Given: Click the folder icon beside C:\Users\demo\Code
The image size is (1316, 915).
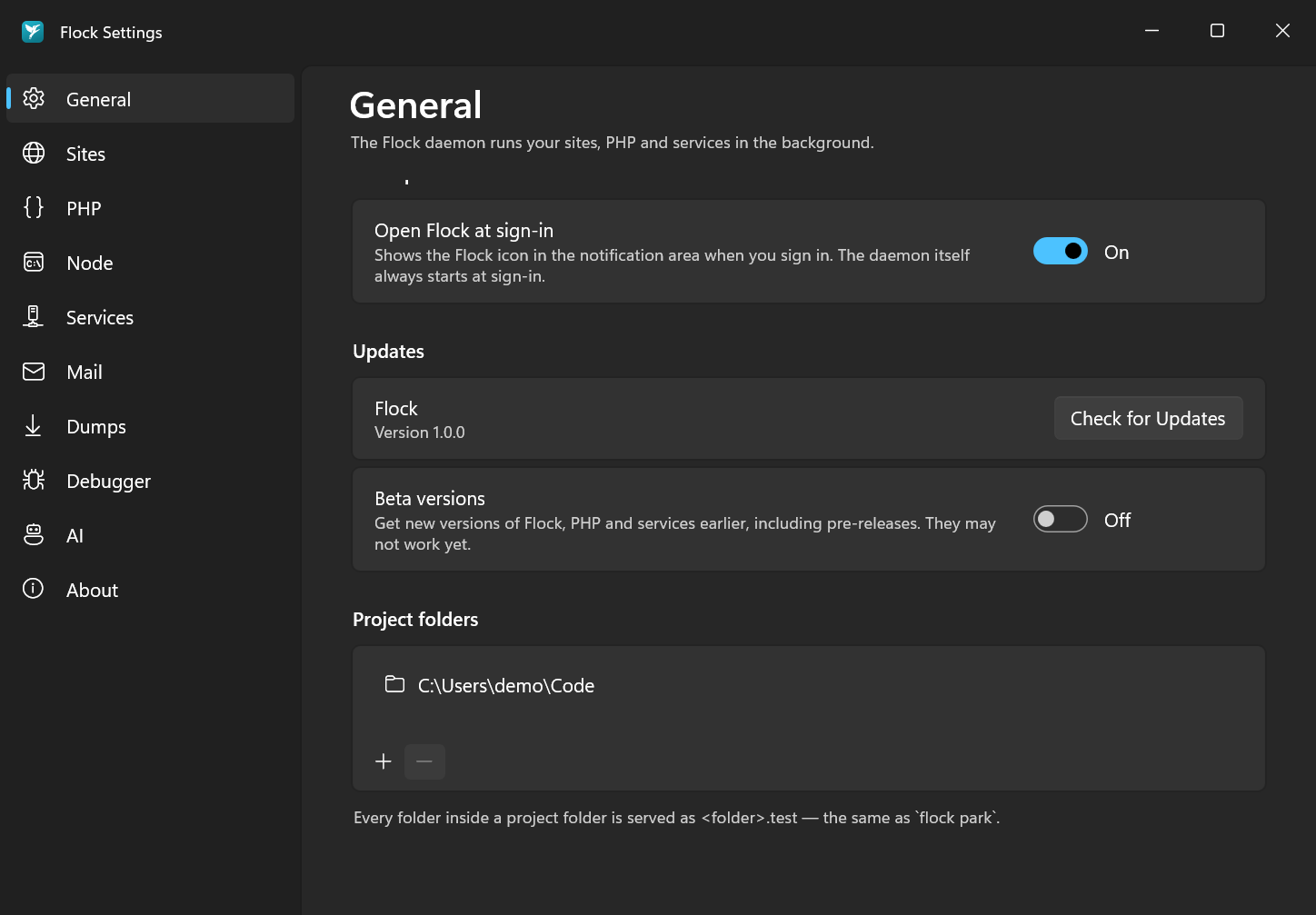Looking at the screenshot, I should [x=394, y=684].
